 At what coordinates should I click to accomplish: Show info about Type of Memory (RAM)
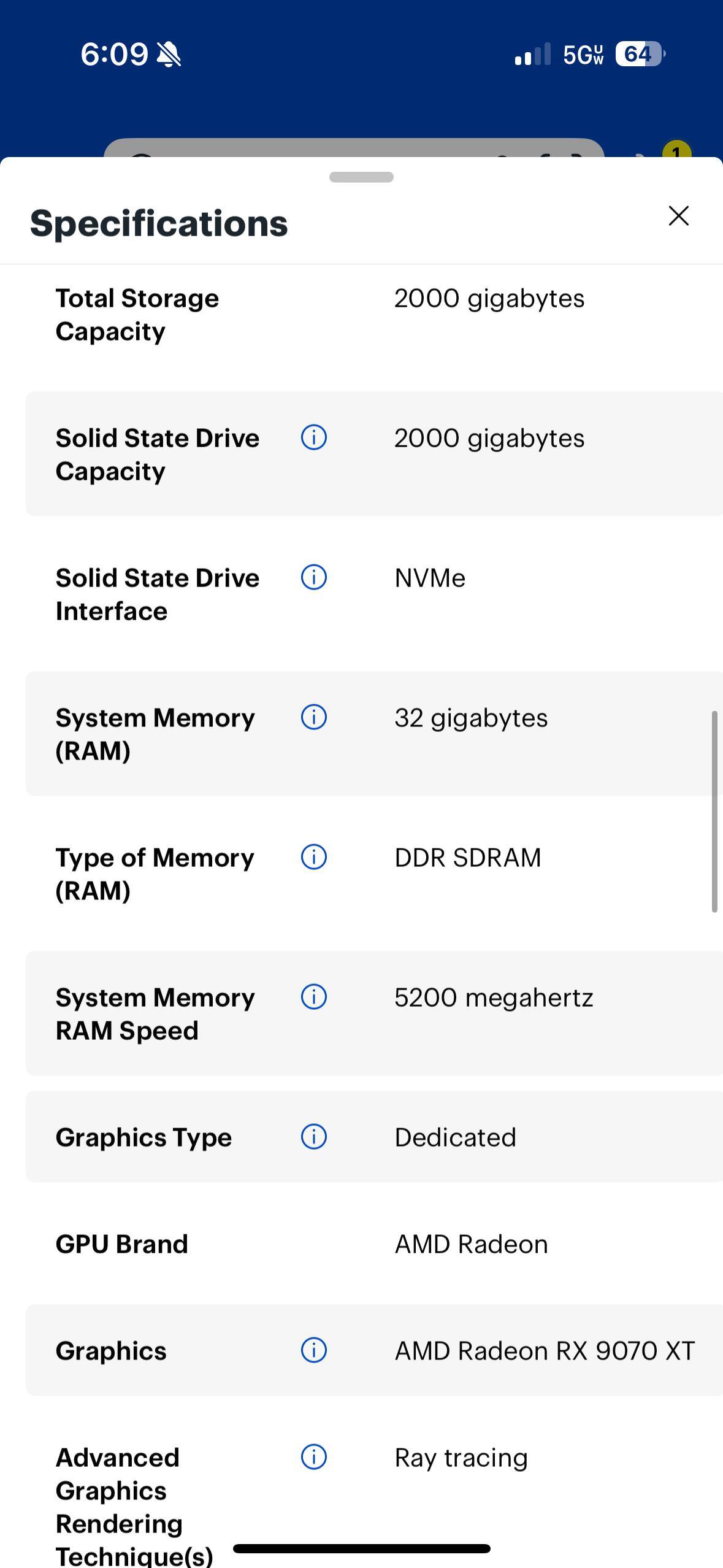314,858
